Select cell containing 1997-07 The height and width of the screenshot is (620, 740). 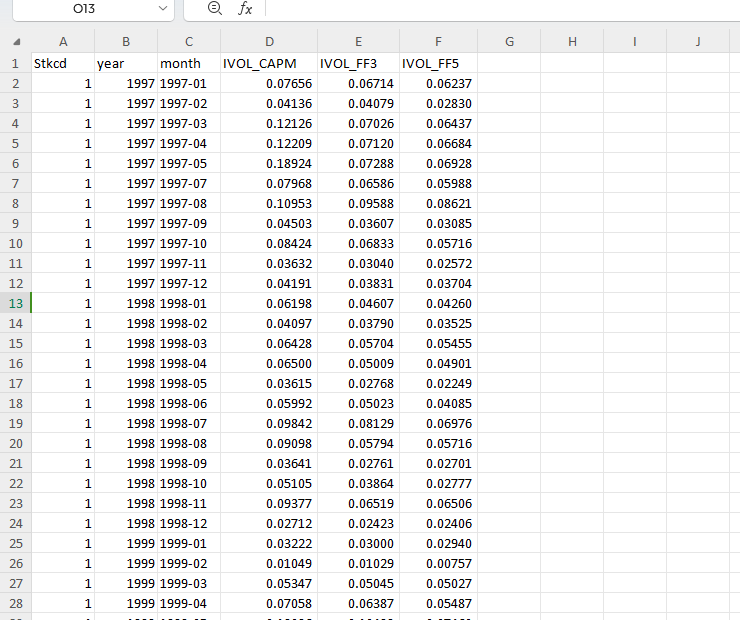coord(189,184)
